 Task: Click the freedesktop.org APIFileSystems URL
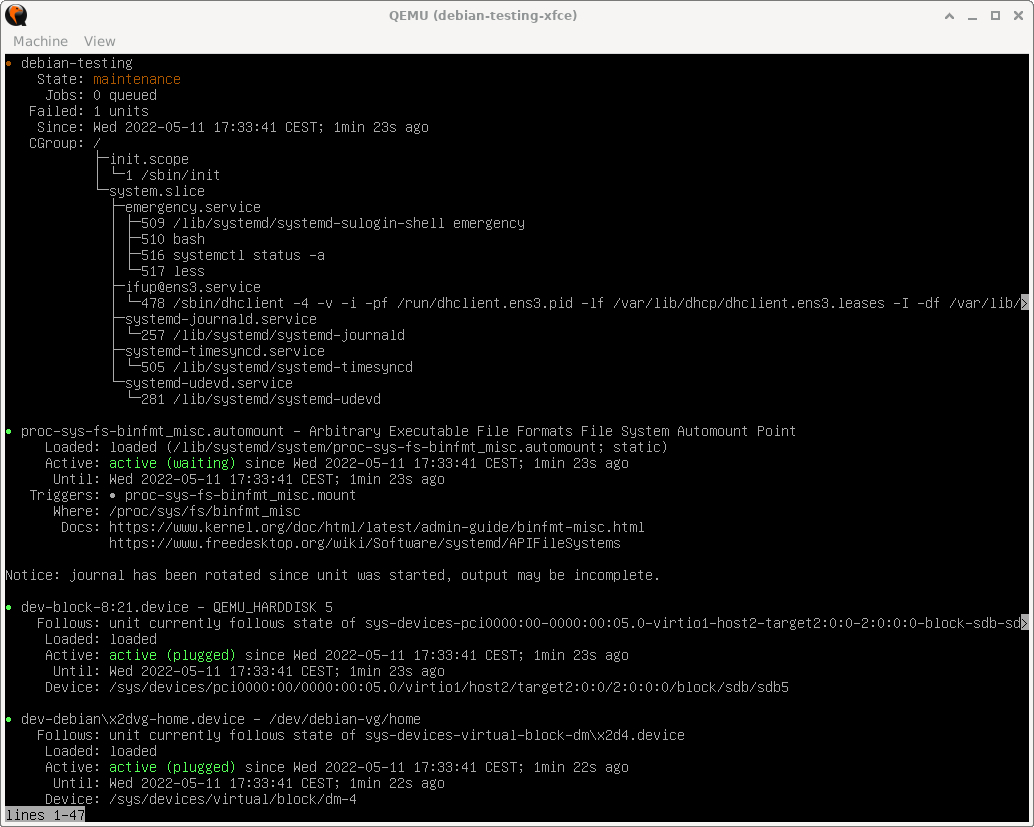click(365, 543)
